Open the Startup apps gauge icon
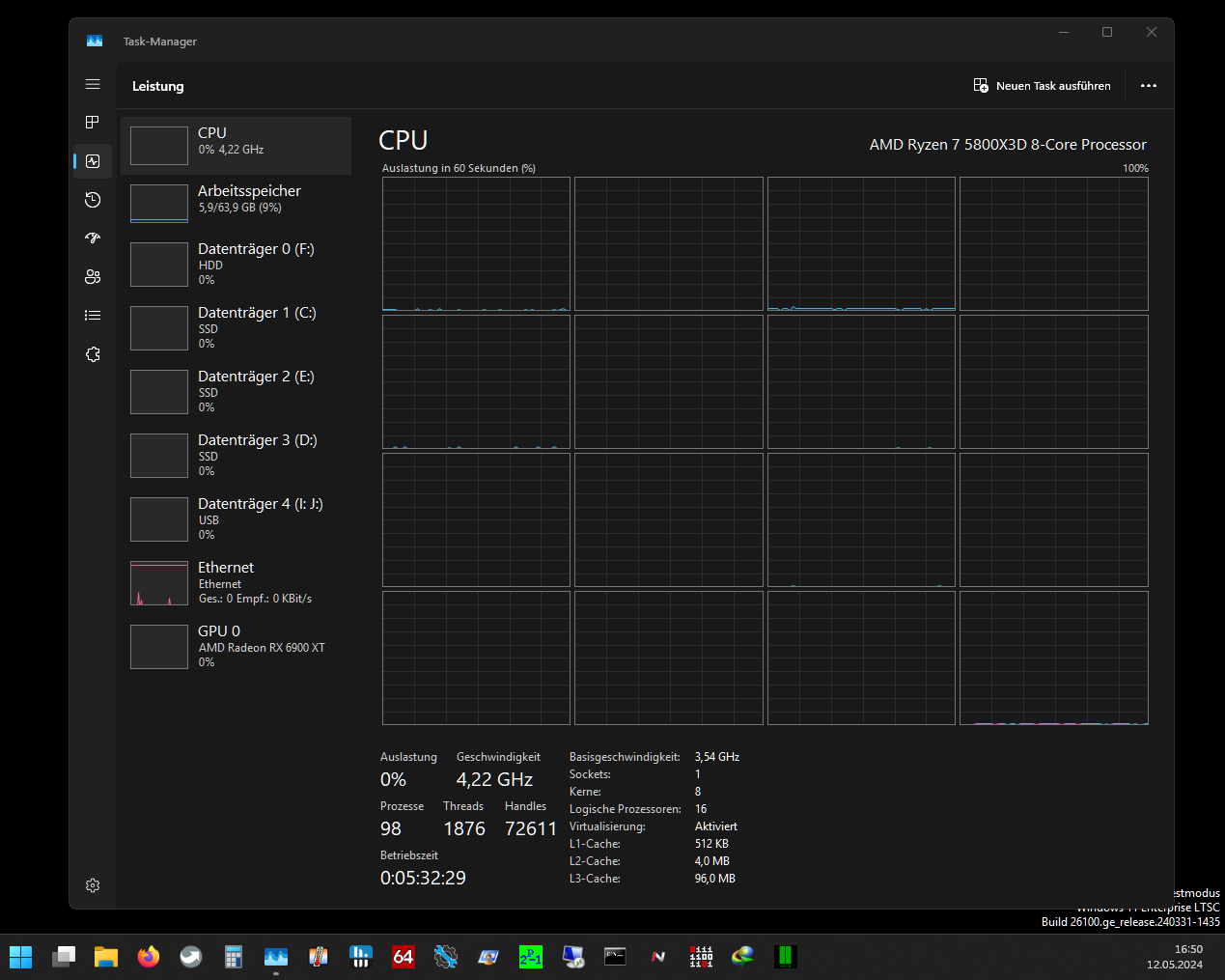Image resolution: width=1225 pixels, height=980 pixels. coord(93,238)
